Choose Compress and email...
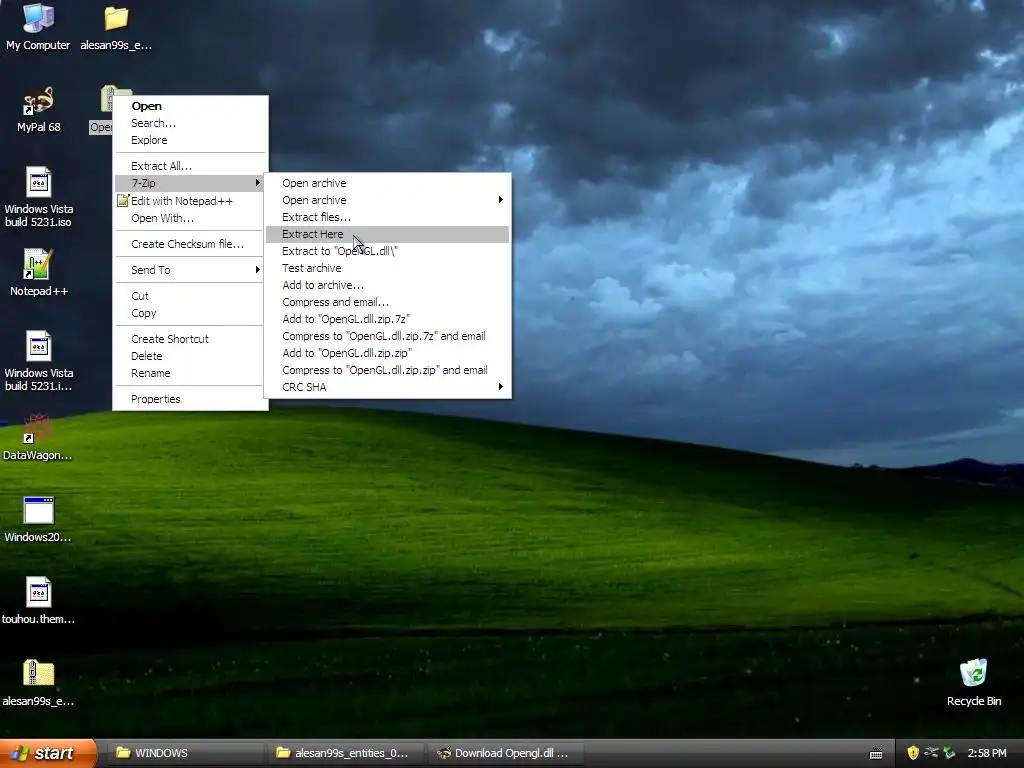Screen dimensions: 1024x768 point(387,302)
